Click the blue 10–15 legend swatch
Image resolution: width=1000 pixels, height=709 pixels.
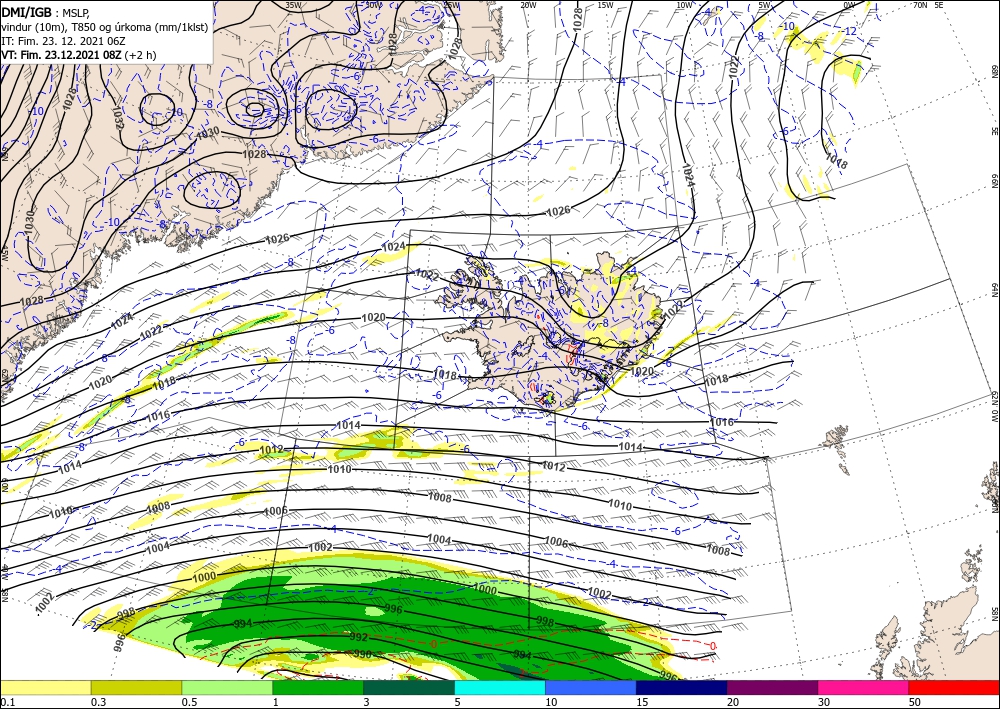[x=591, y=687]
